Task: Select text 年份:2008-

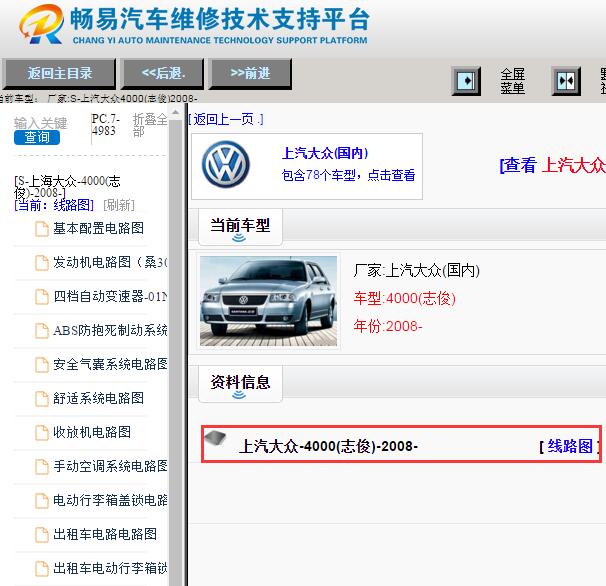Action: coord(388,326)
